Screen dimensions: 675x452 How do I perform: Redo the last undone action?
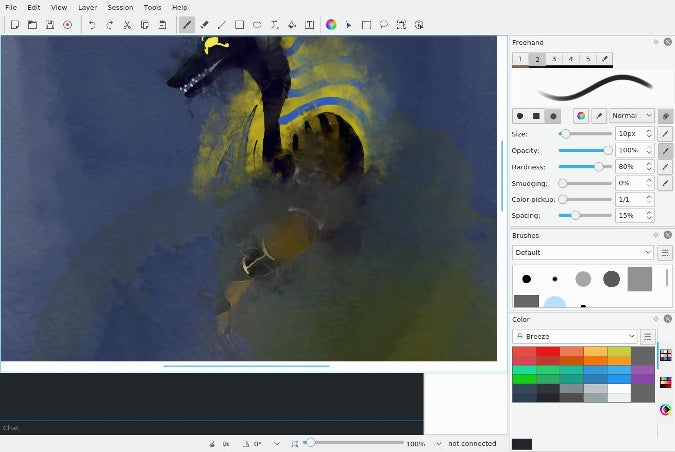coord(109,25)
